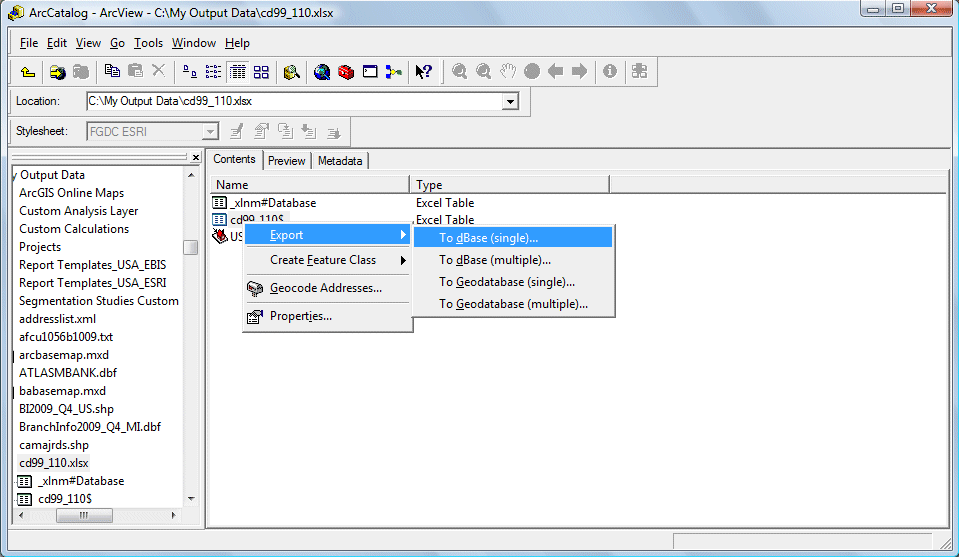Click Disconnect from Folder toolbar icon
This screenshot has height=557, width=959.
tap(81, 72)
